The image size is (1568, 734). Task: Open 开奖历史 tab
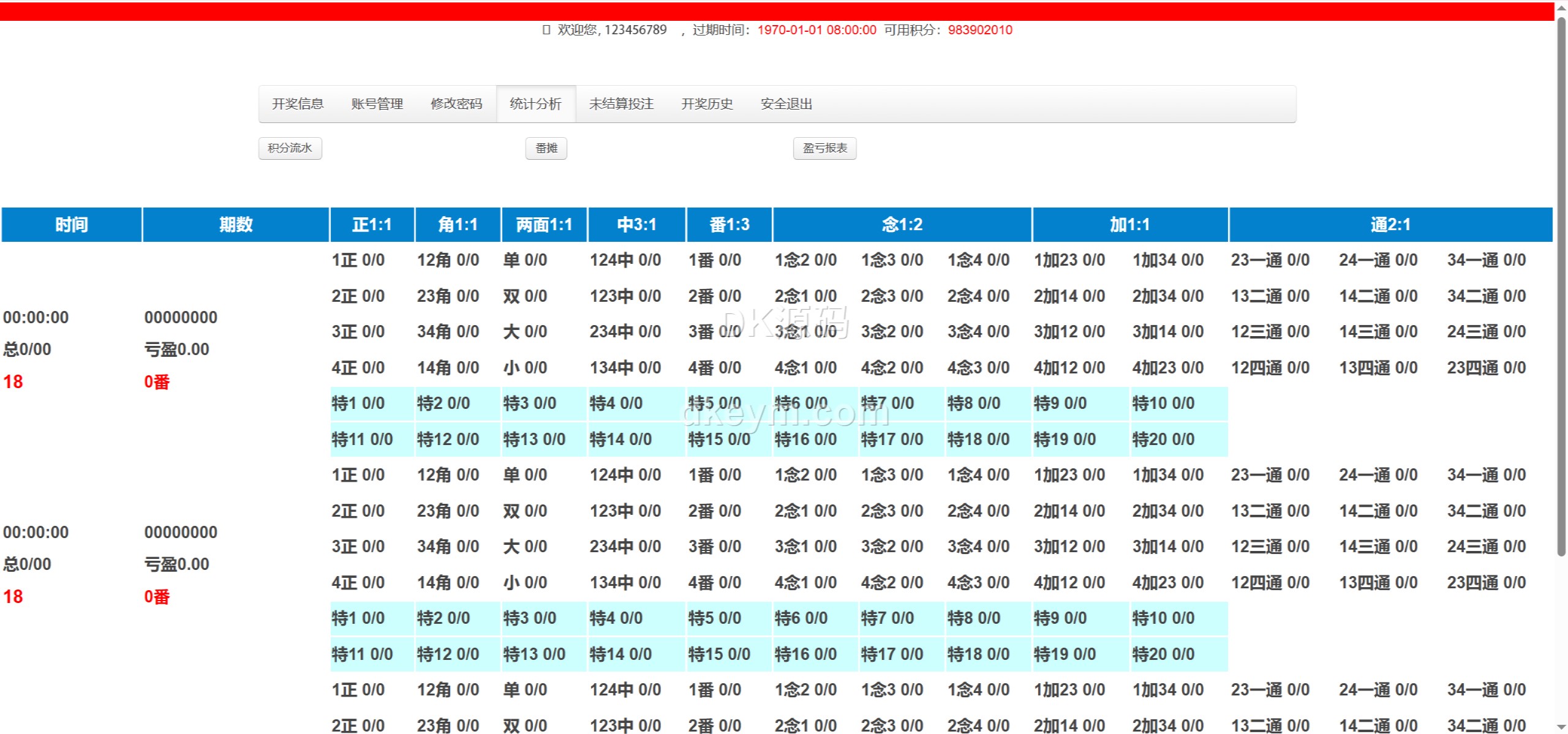pyautogui.click(x=707, y=104)
